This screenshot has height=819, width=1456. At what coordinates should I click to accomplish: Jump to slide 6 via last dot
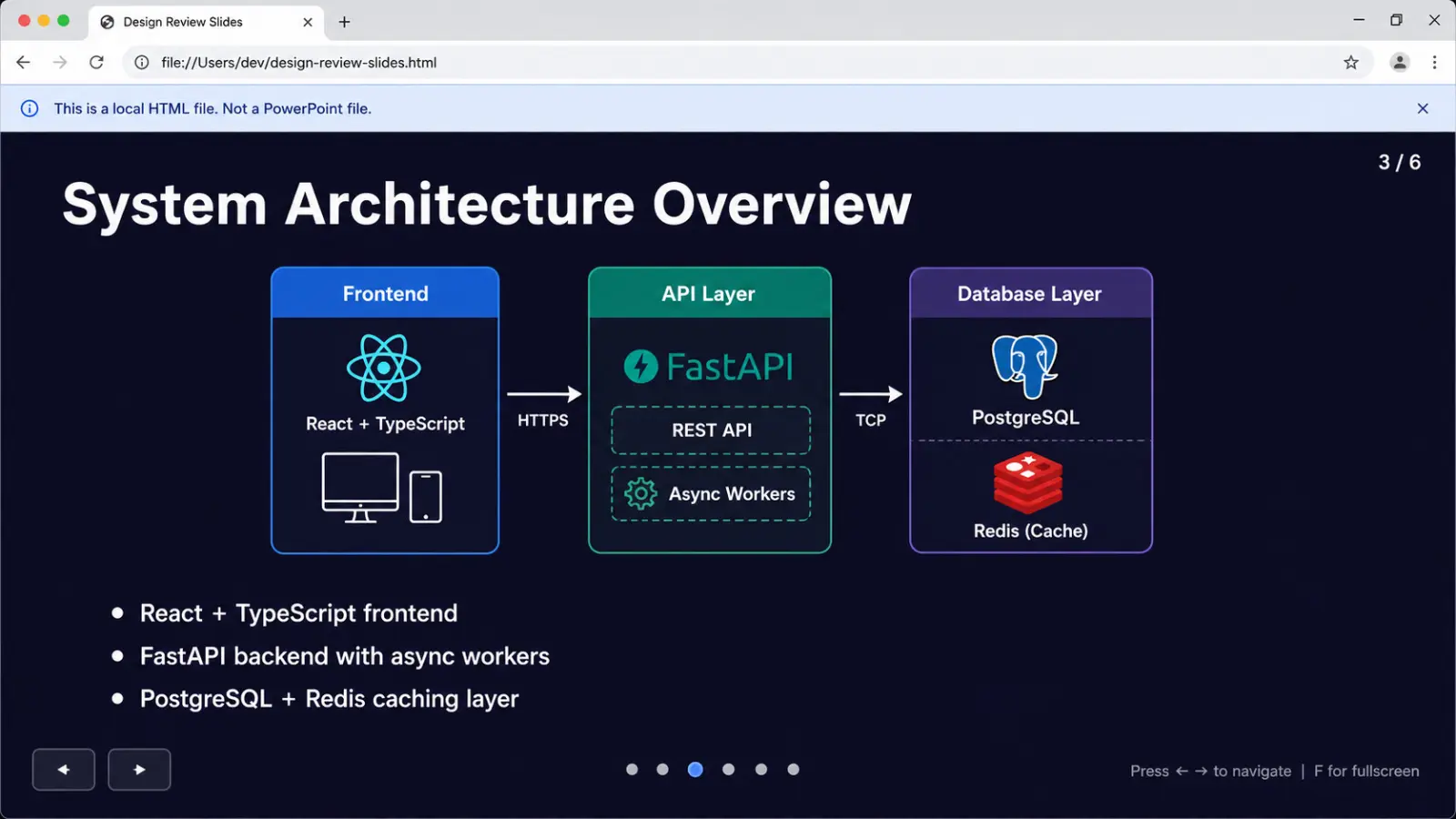click(x=794, y=770)
